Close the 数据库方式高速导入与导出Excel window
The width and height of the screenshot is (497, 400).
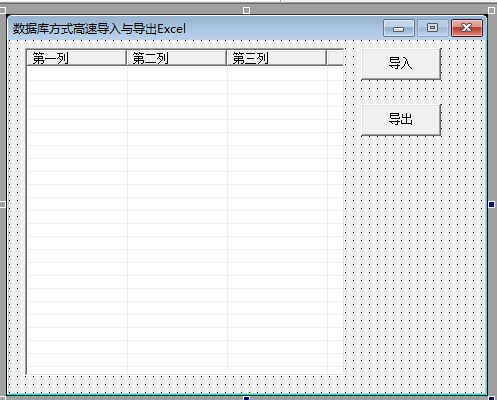click(x=467, y=28)
